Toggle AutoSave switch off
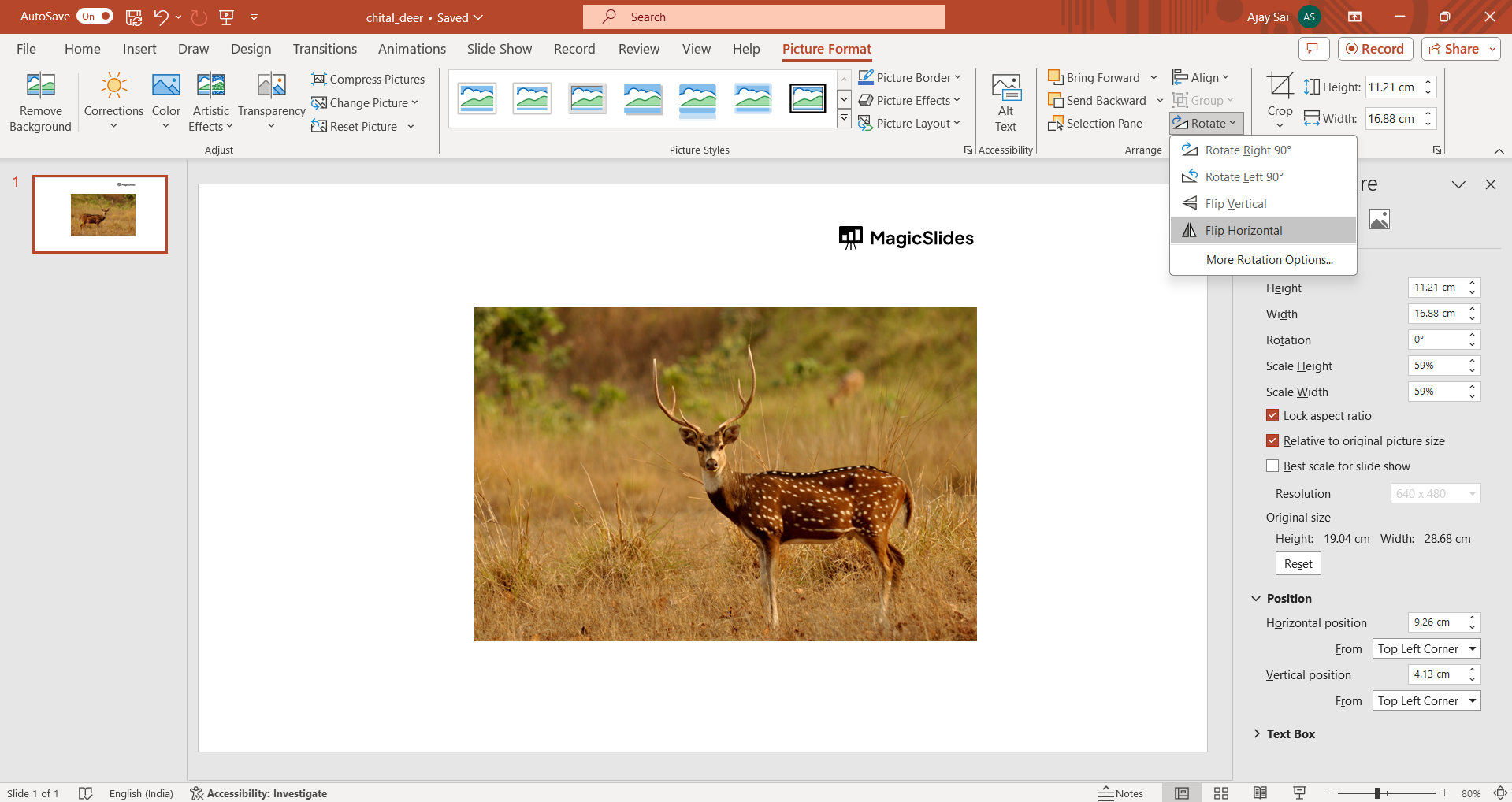1512x802 pixels. point(95,17)
